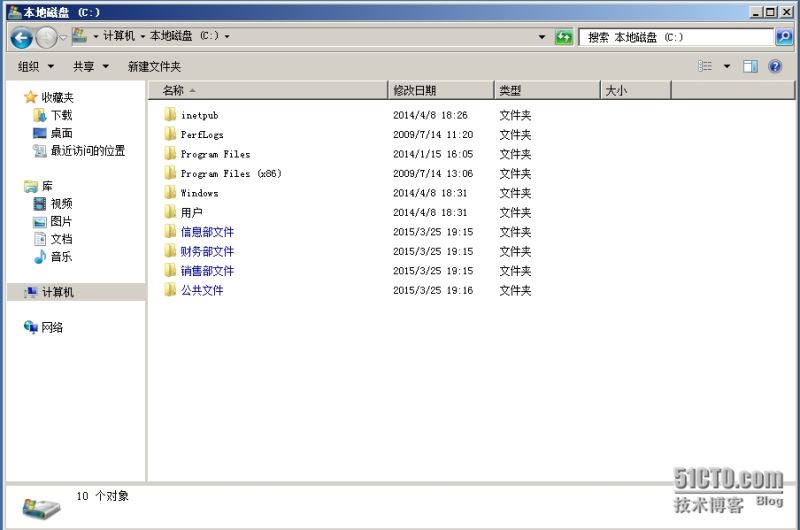
Task: Open 下载 in favorites list
Action: click(61, 115)
